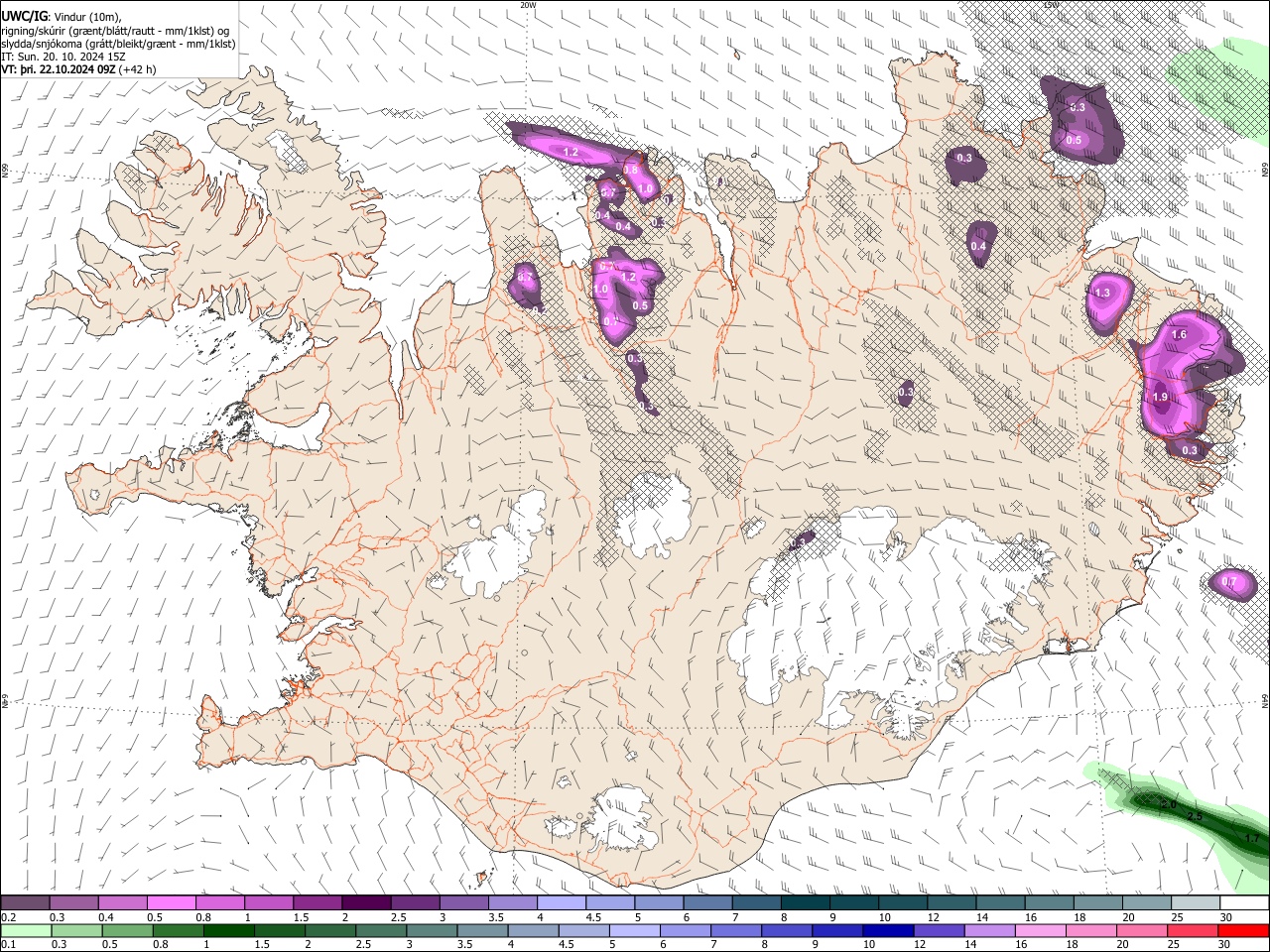Click the 'VT: þri. 22.10.2024 09Z (+42 h)' line
Image resolution: width=1270 pixels, height=952 pixels.
pyautogui.click(x=78, y=69)
